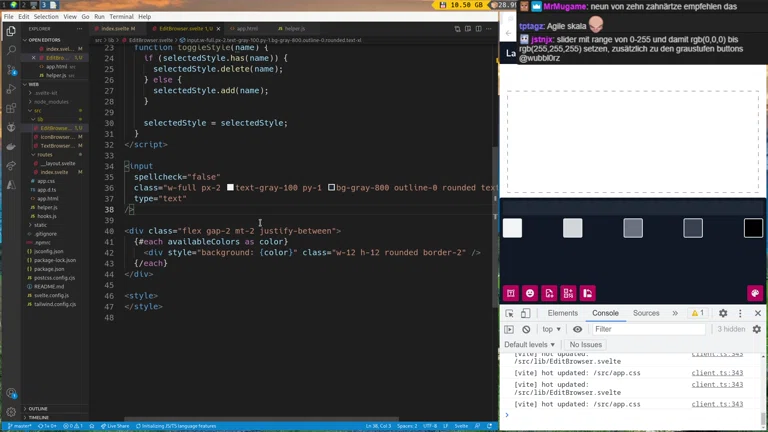Open Source Control view in activity bar
The height and width of the screenshot is (432, 768).
point(11,70)
